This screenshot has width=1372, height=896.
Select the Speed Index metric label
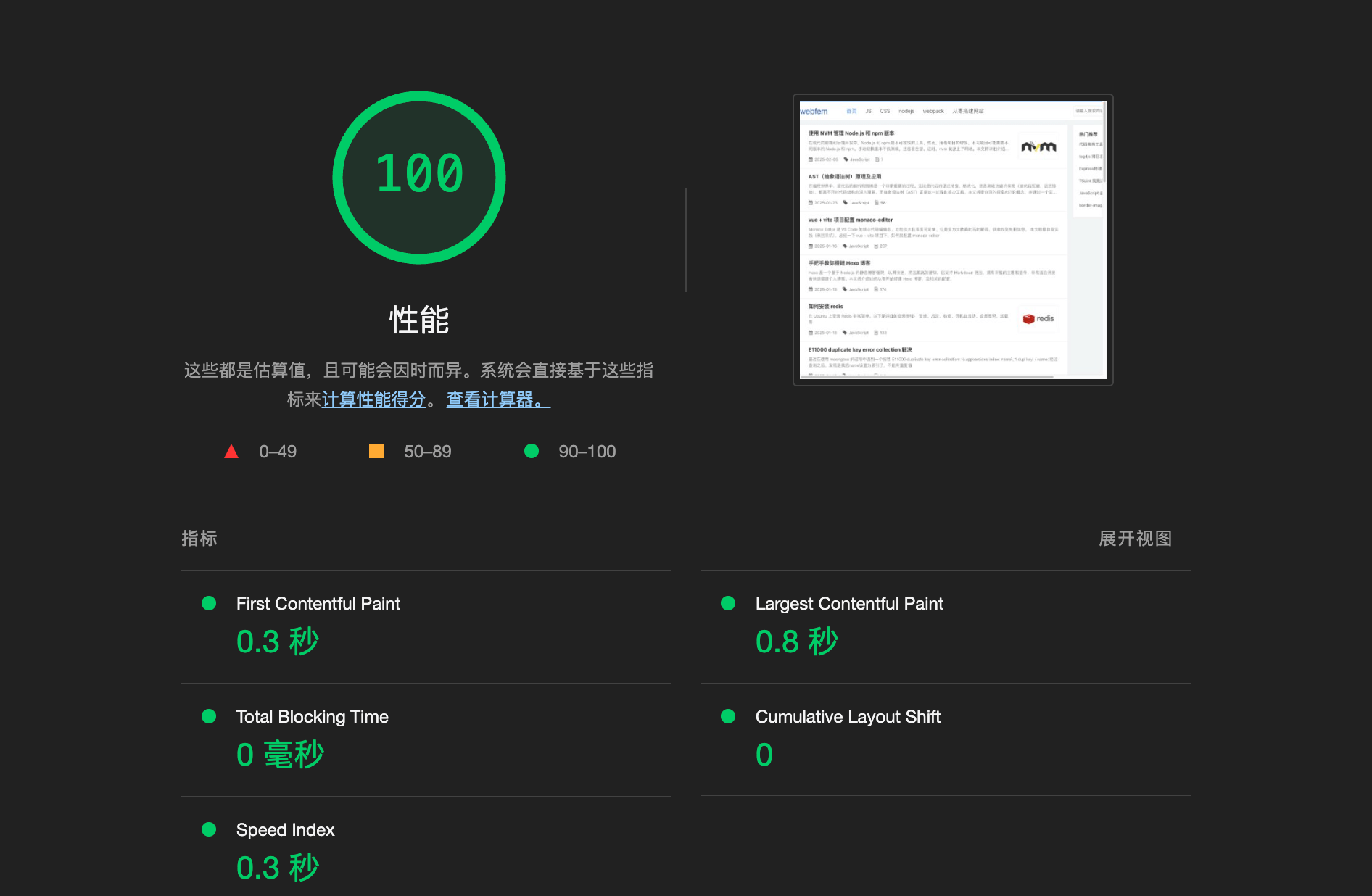point(286,830)
